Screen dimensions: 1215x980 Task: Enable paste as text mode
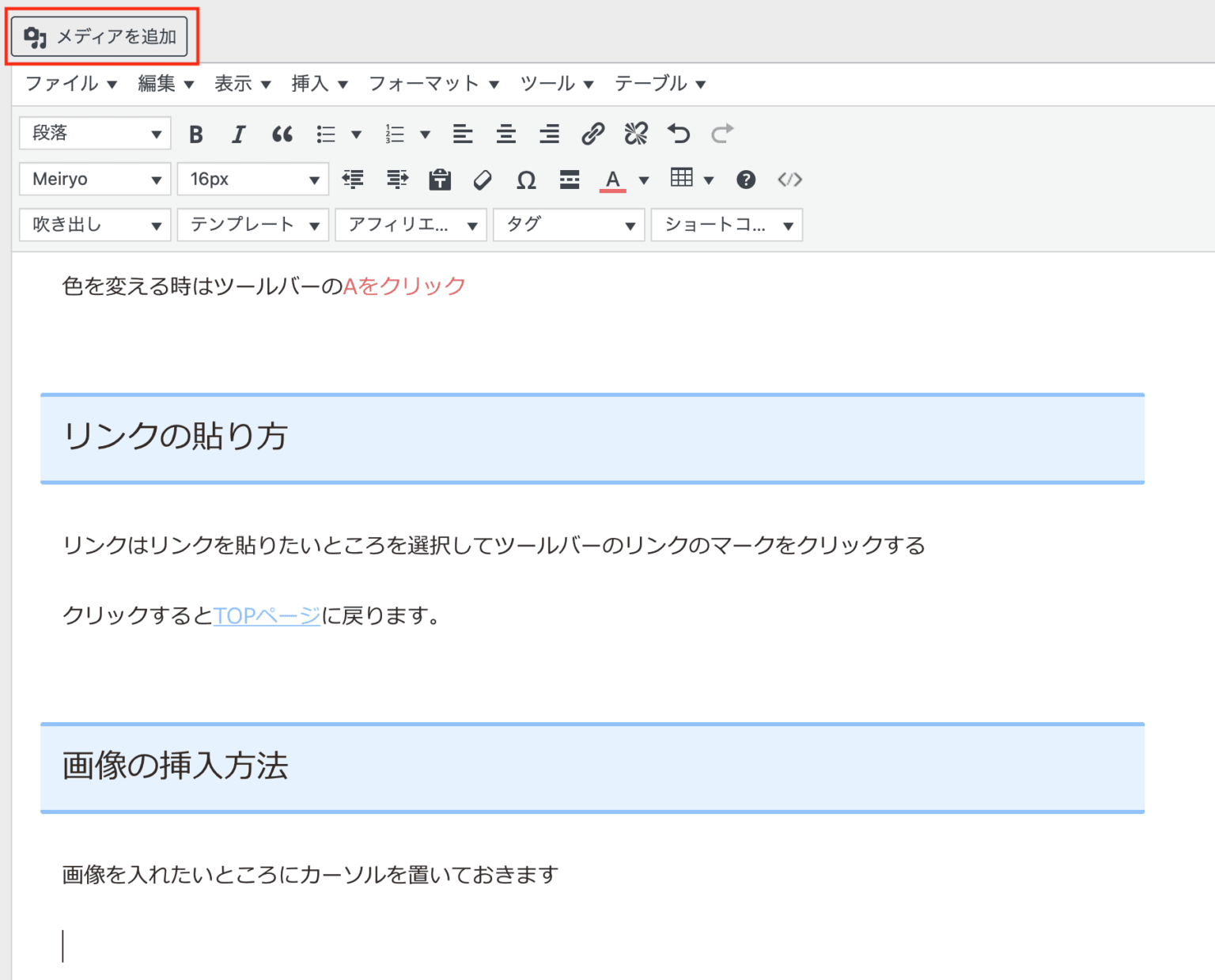coord(441,180)
